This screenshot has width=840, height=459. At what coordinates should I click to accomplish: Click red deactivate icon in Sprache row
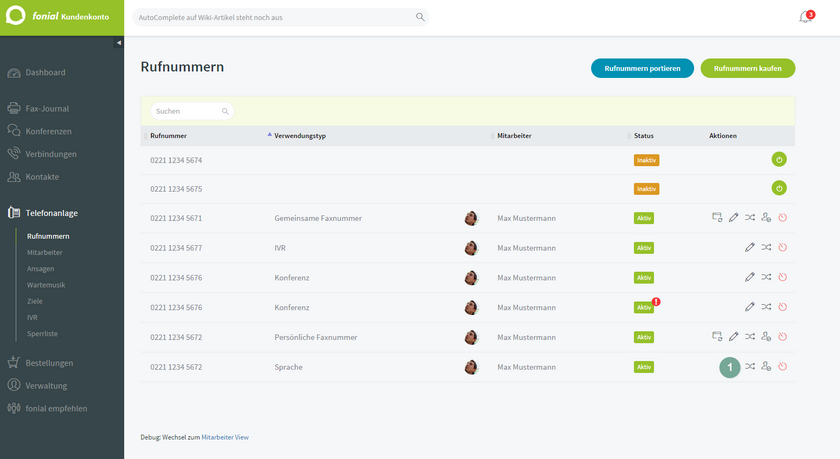tap(783, 366)
